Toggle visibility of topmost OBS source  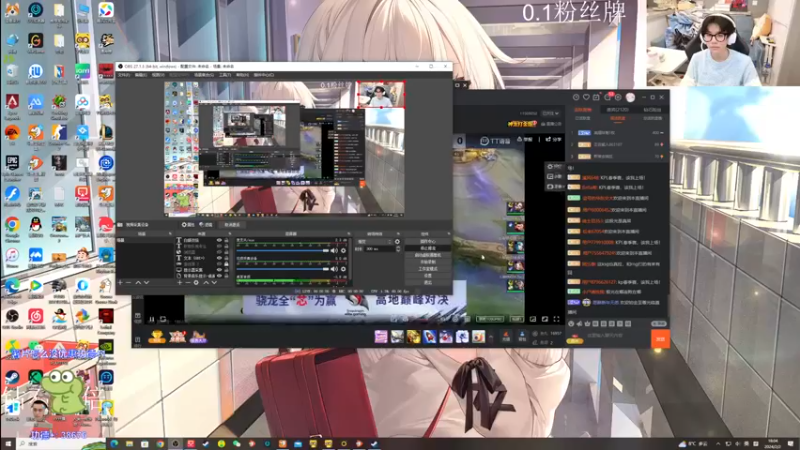pos(219,240)
